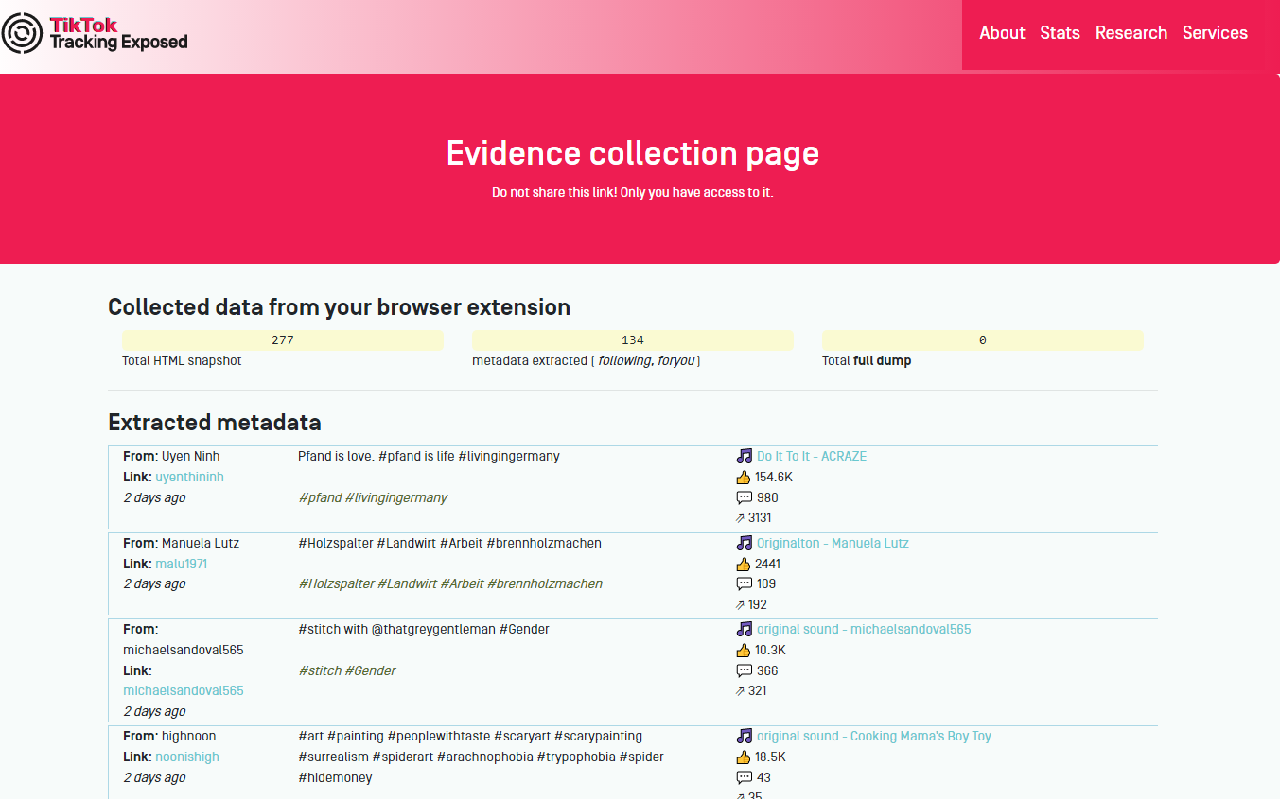
Task: Click thumbs-up icon next to 18.5K
Action: pos(743,757)
